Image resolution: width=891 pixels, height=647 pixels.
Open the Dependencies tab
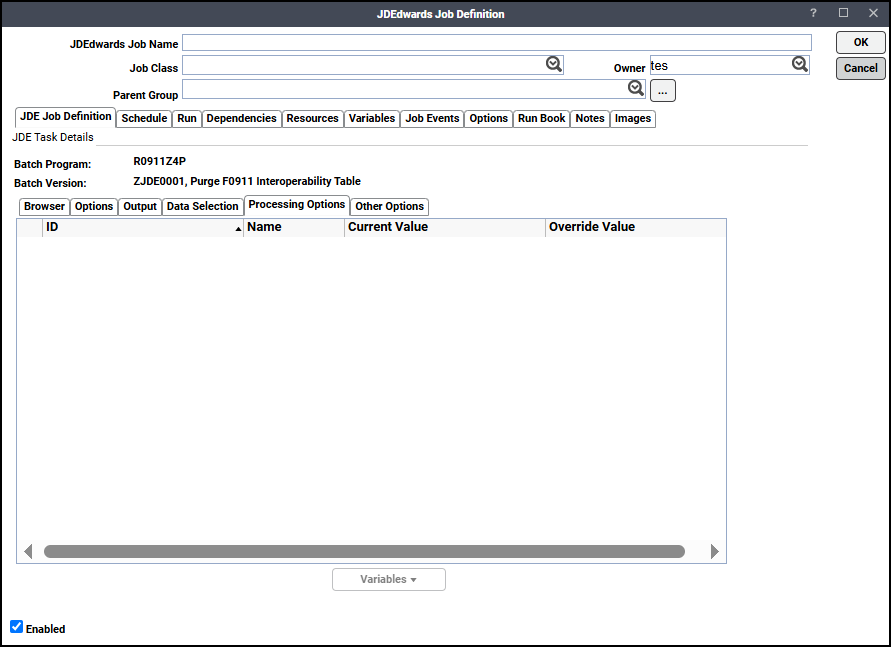pyautogui.click(x=242, y=118)
